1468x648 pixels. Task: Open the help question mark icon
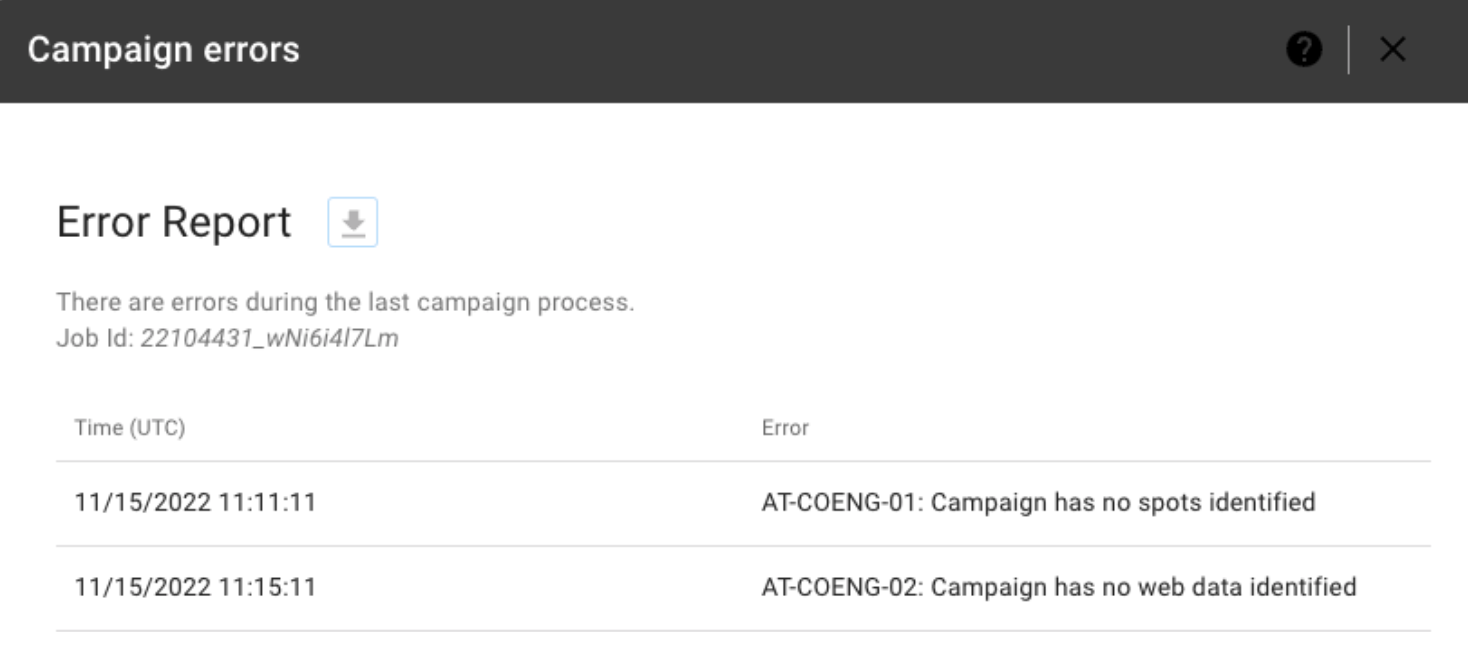click(1305, 50)
